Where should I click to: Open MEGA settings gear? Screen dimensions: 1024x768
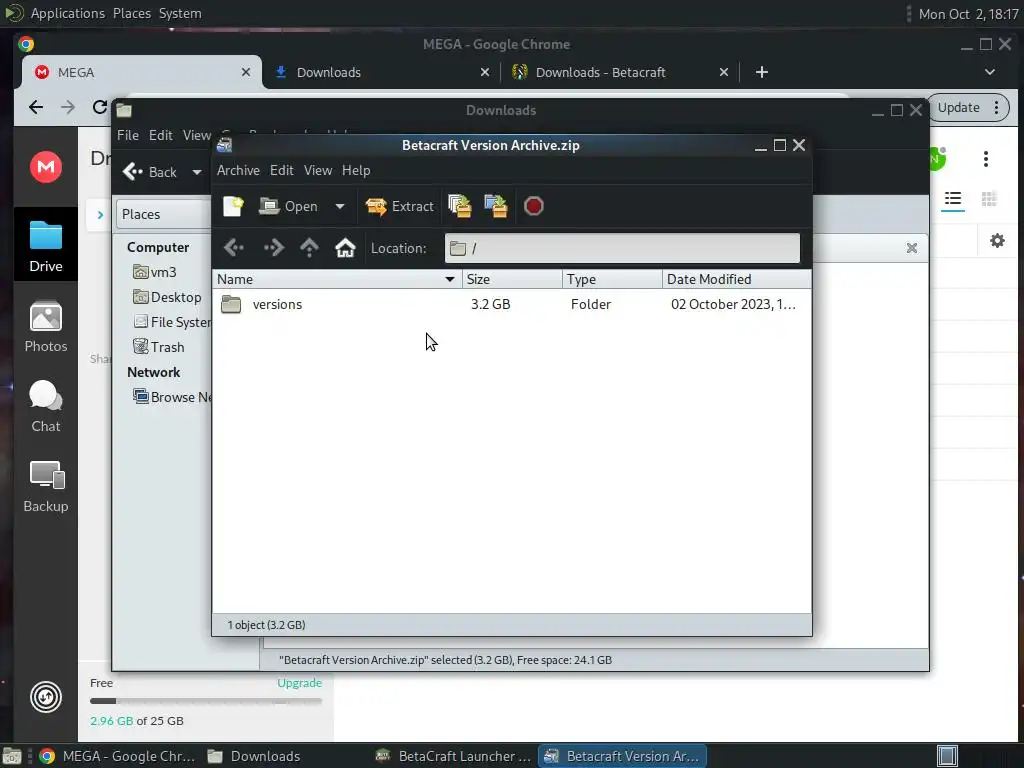tap(997, 241)
